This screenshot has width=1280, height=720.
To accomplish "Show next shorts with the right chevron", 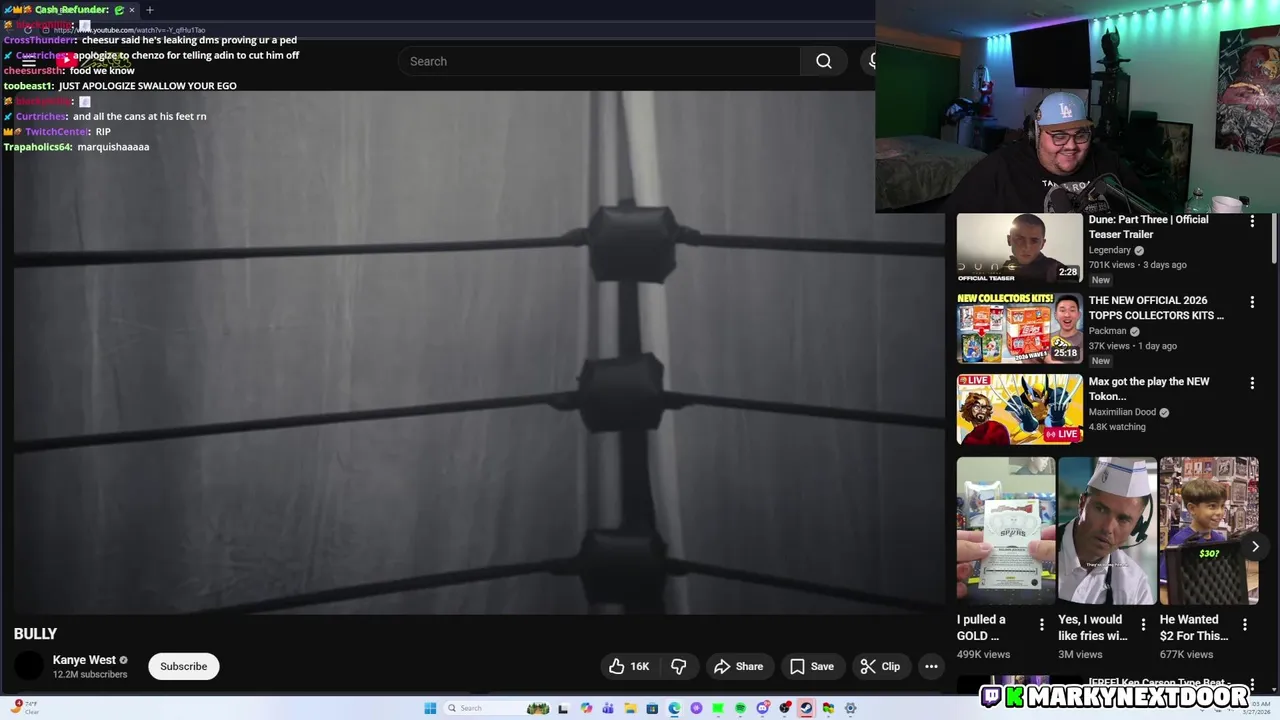I will coord(1255,546).
